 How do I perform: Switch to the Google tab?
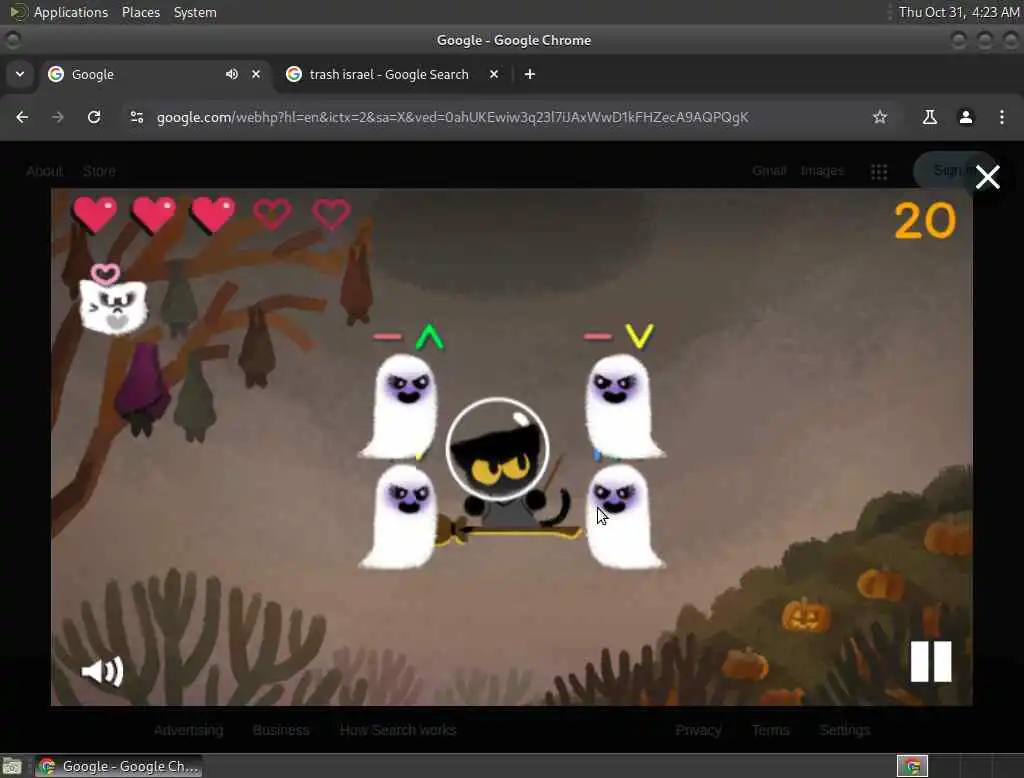coord(154,74)
